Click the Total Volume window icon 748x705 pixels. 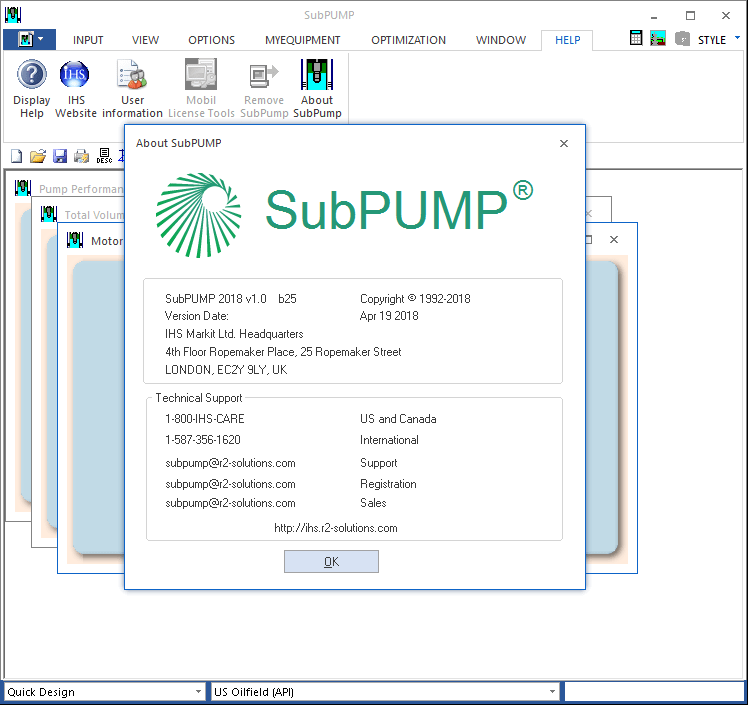pos(49,214)
